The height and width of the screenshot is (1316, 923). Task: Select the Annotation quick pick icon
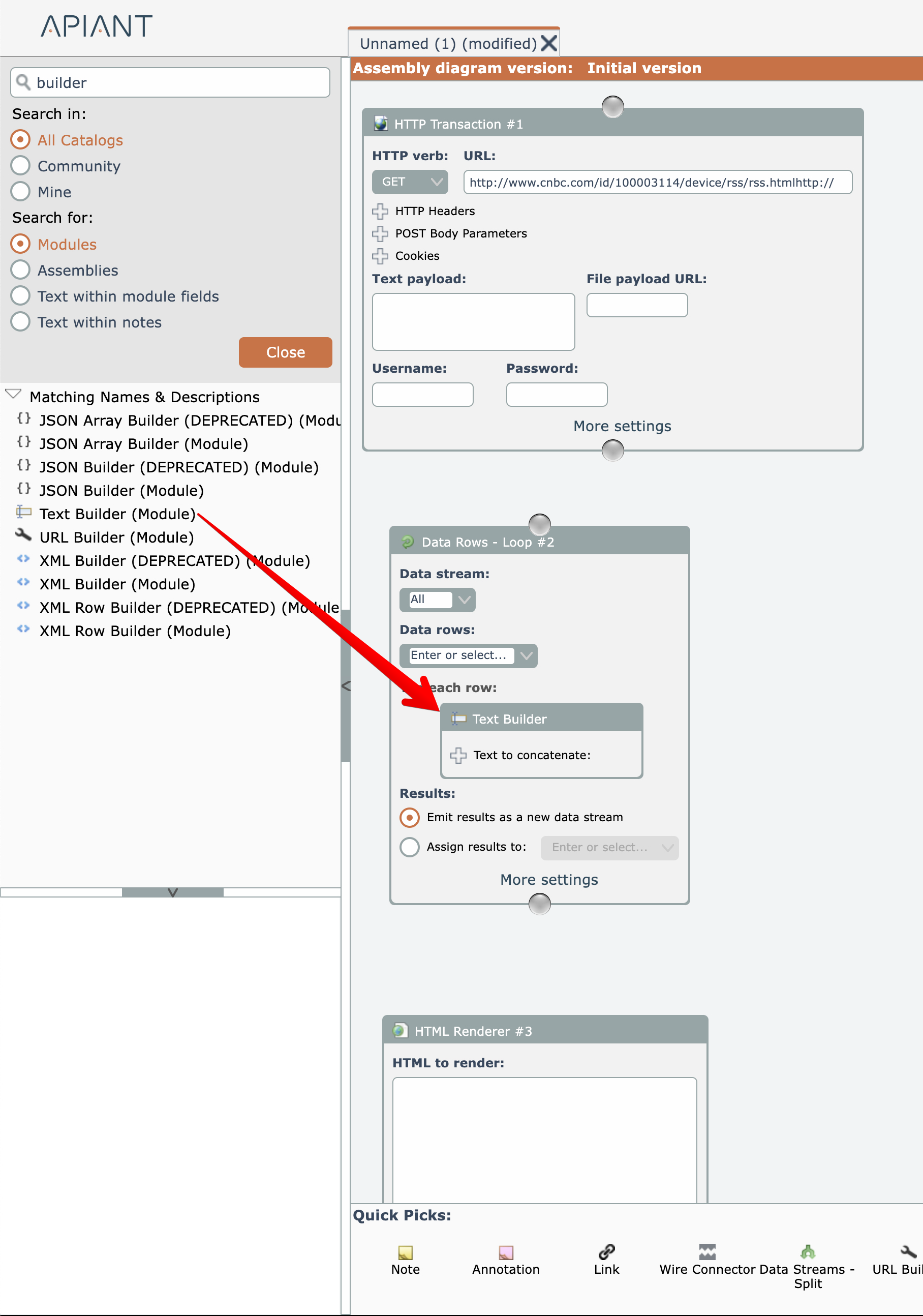[x=505, y=1252]
